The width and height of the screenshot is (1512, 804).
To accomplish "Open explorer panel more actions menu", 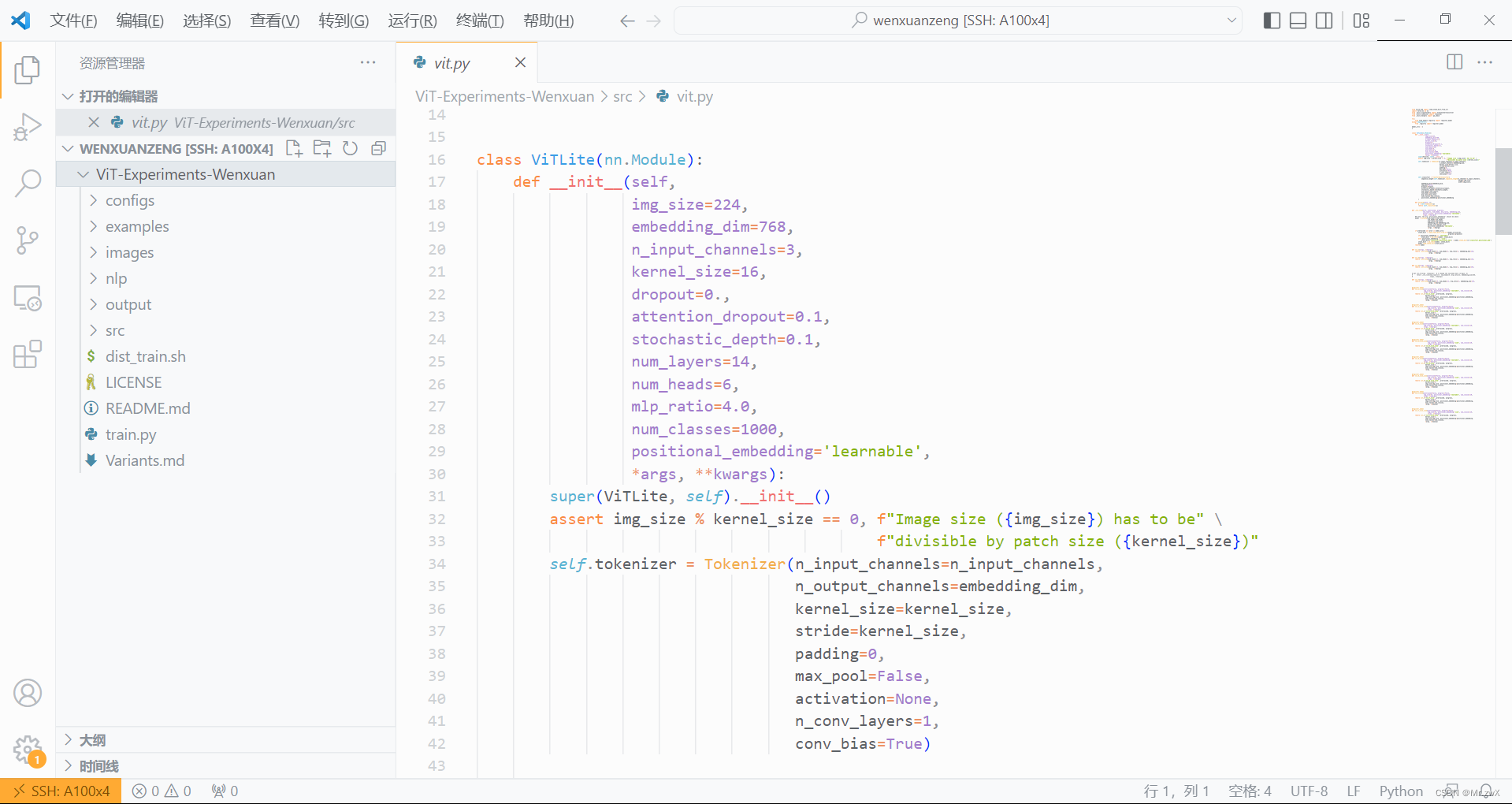I will click(368, 62).
